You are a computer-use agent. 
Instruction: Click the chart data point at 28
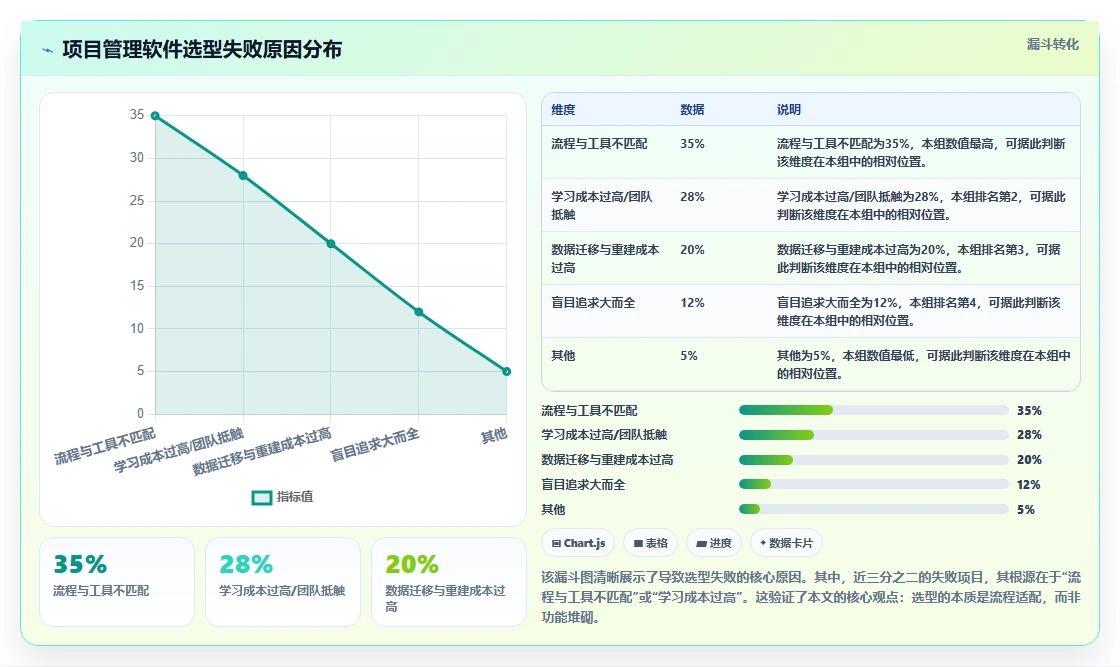(x=243, y=176)
